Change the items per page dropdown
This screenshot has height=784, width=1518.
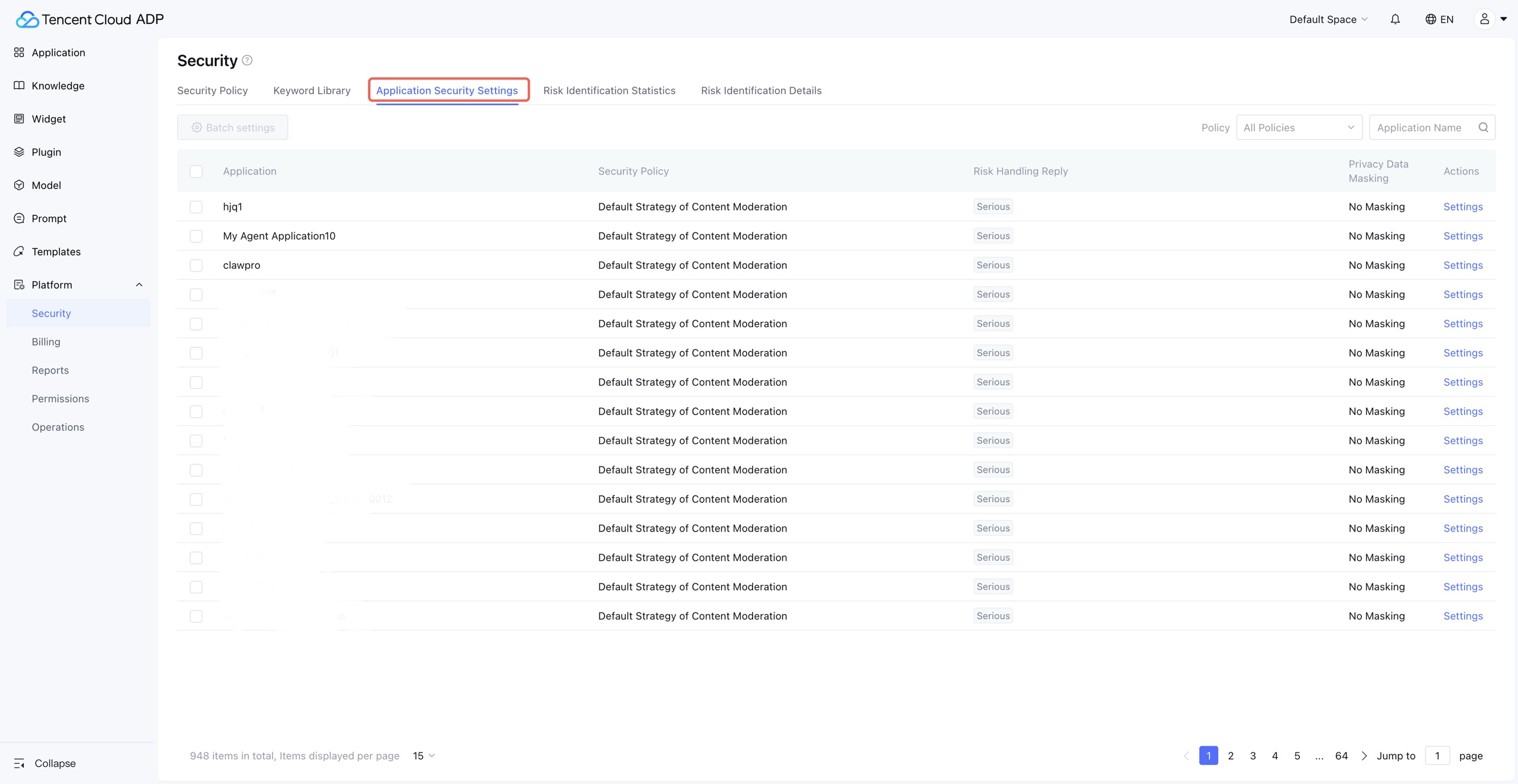(424, 756)
